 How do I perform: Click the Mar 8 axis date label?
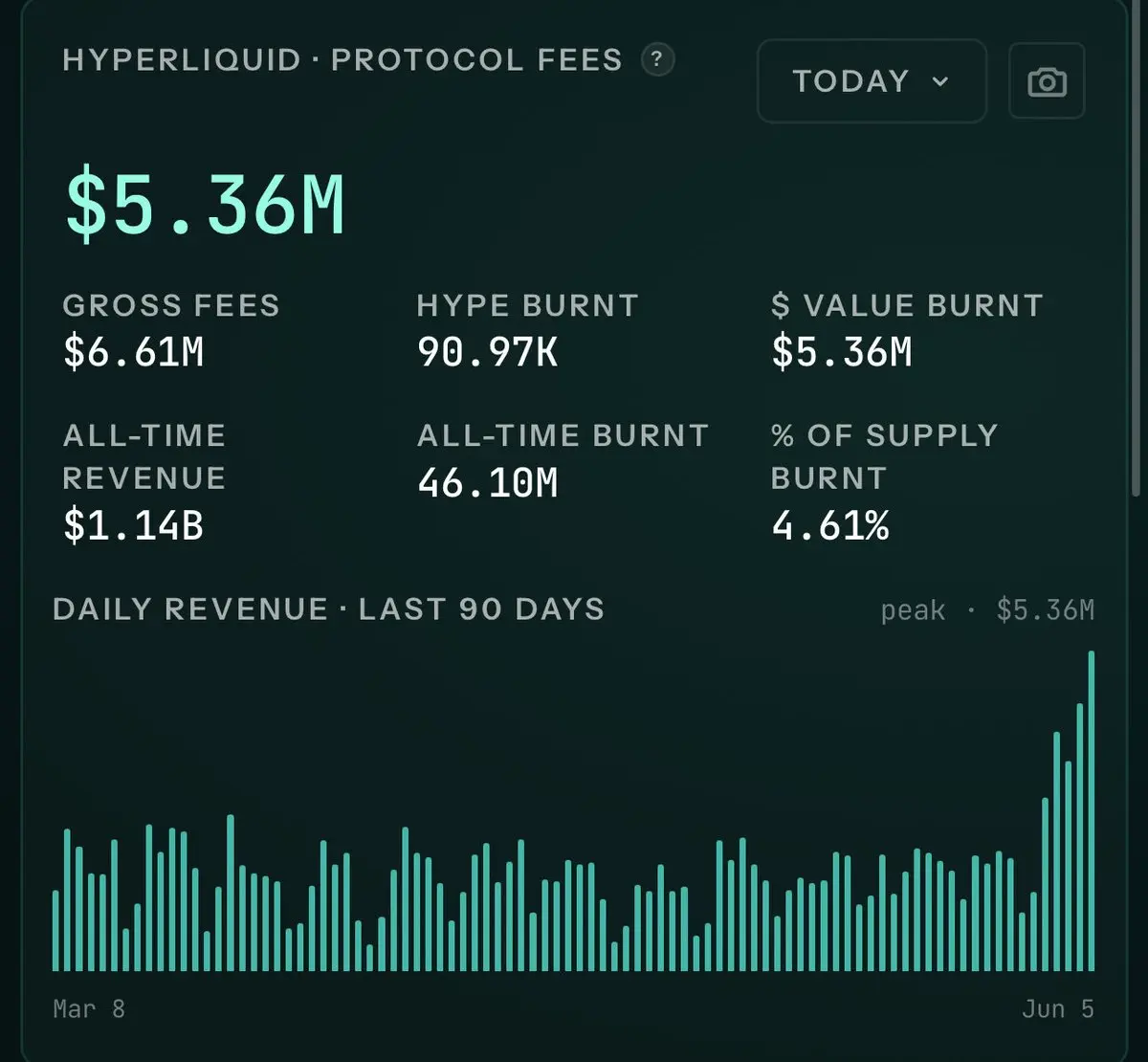tap(89, 1008)
